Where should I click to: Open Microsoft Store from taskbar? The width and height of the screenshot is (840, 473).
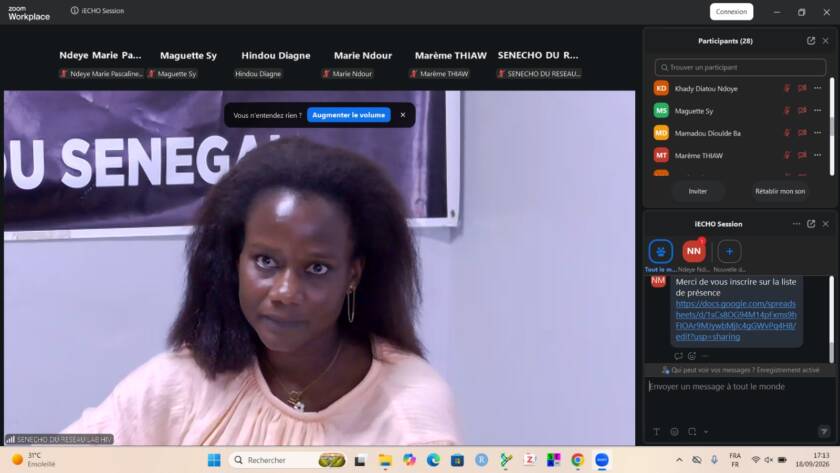click(x=457, y=460)
